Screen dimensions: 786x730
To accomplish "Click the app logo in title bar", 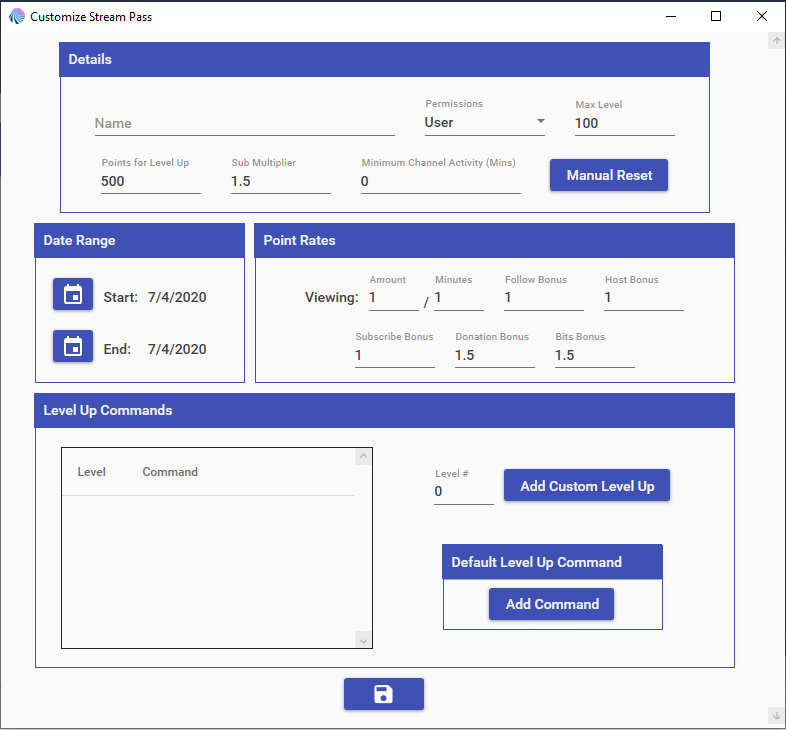I will (16, 17).
